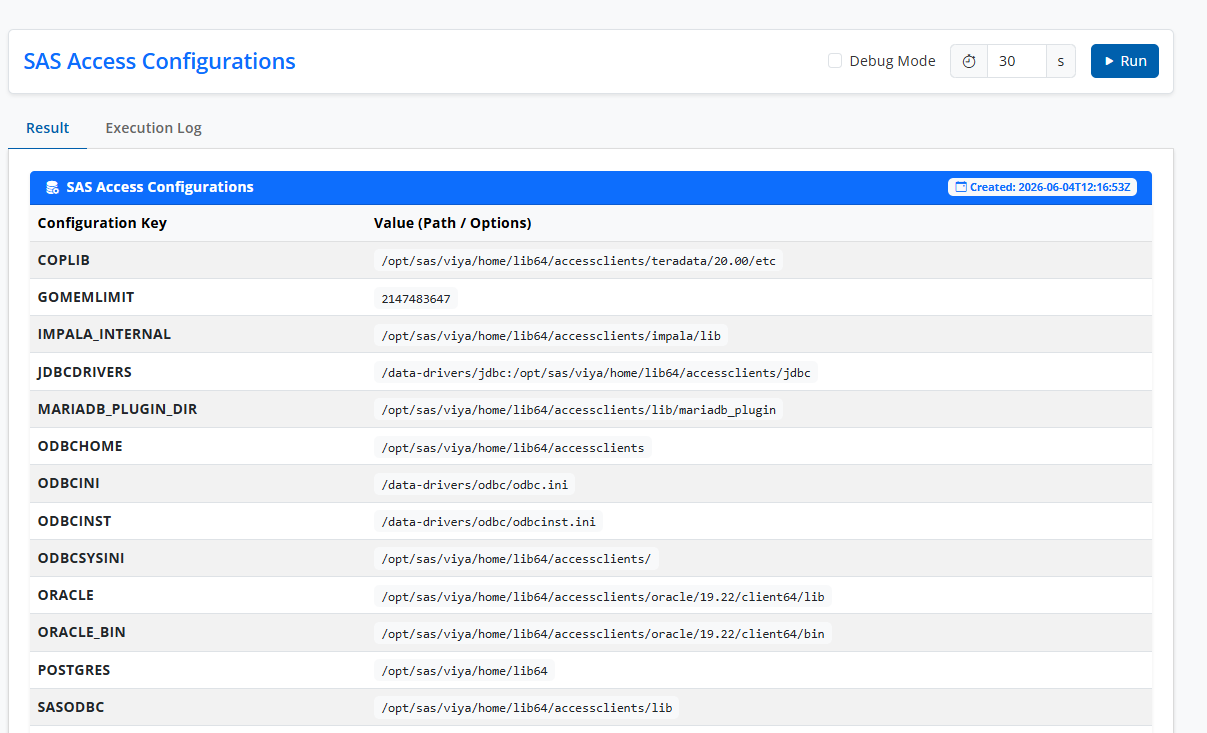Click the oracle/19.22/client64/lib path value
The height and width of the screenshot is (733, 1207).
point(603,596)
